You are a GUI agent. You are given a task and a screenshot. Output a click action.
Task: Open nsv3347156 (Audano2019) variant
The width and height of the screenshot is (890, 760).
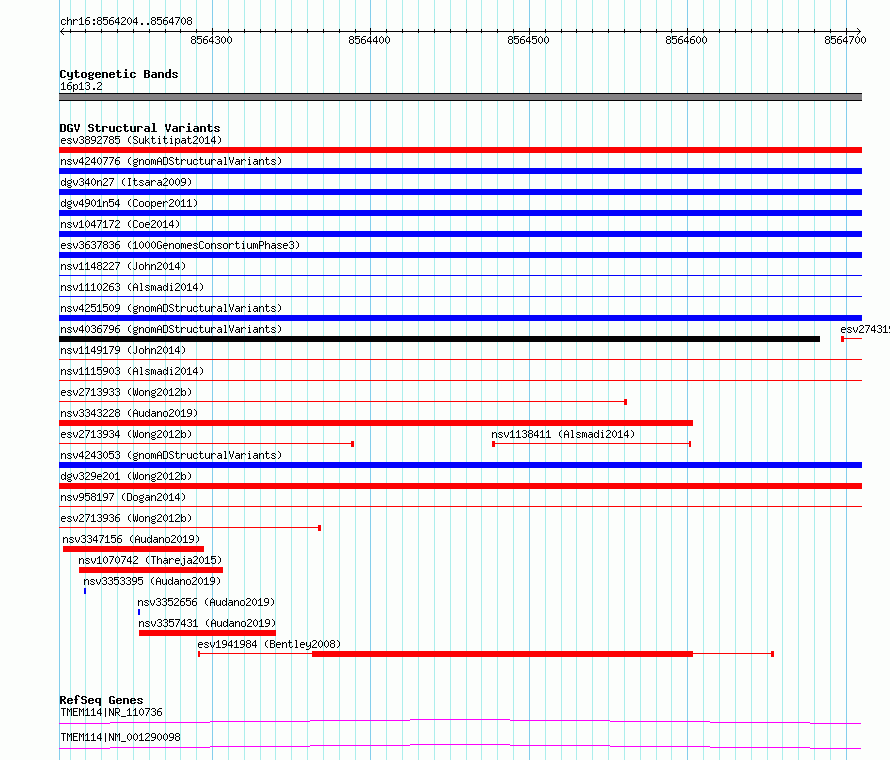point(131,539)
